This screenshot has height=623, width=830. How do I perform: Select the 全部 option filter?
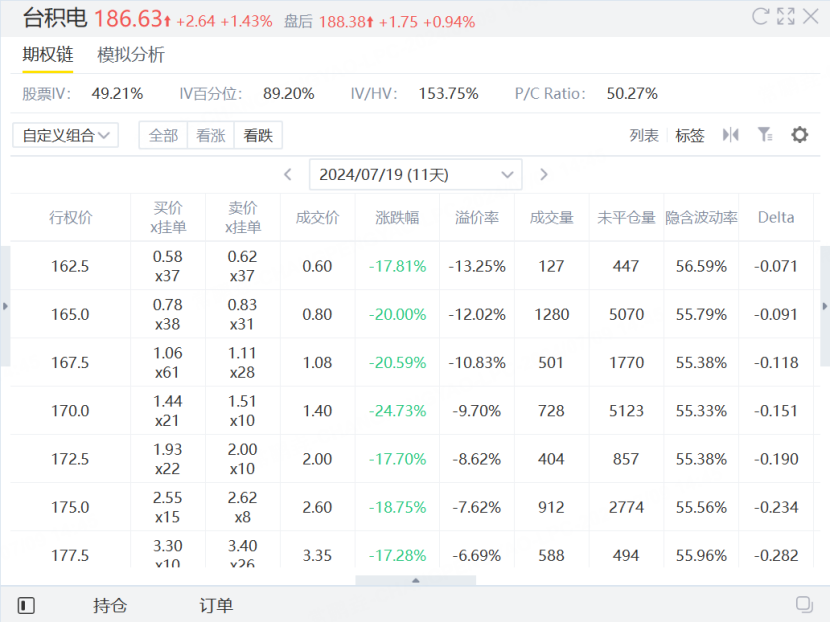(x=163, y=136)
